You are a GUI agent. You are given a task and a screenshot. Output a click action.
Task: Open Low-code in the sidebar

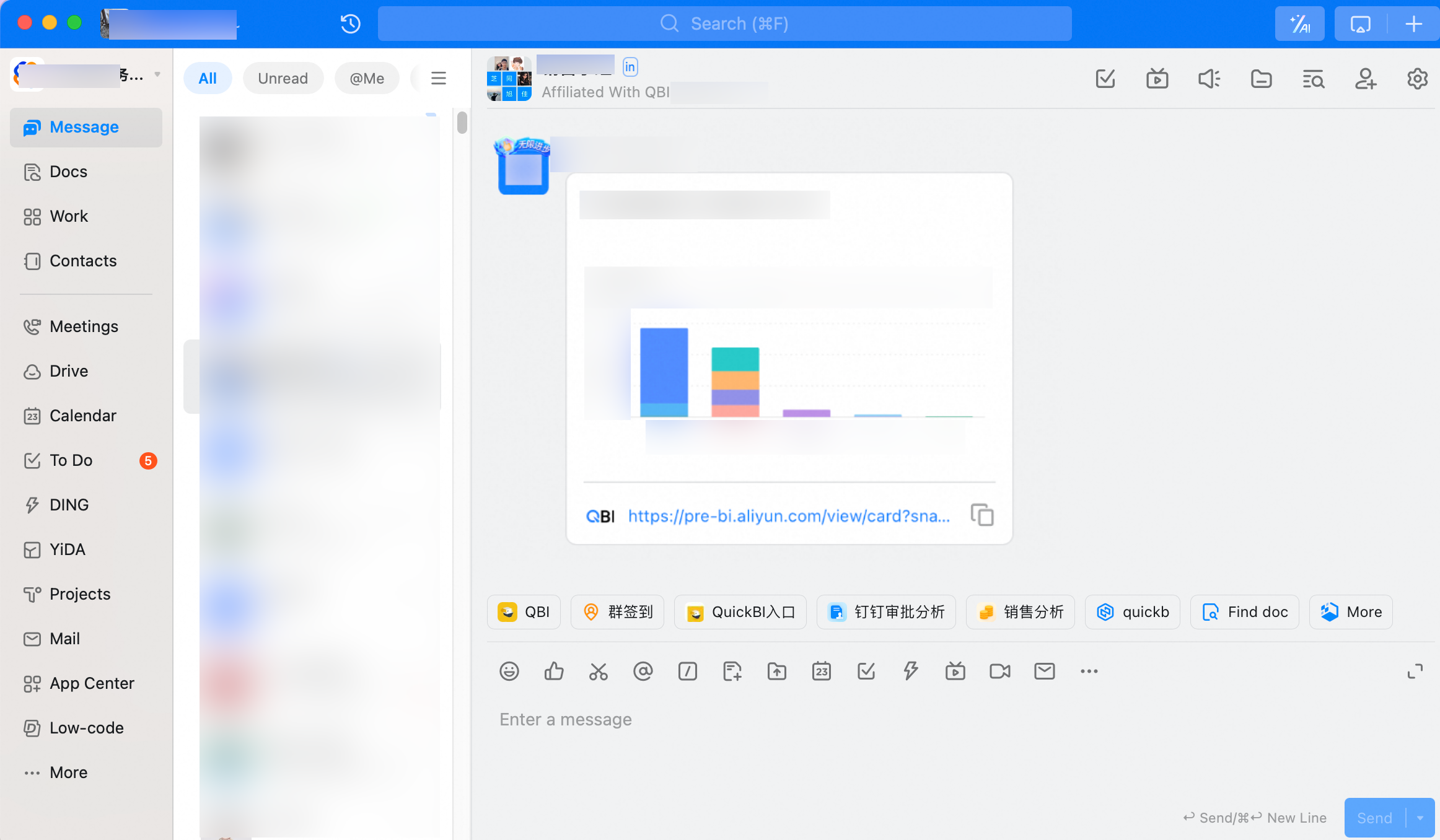pyautogui.click(x=86, y=728)
